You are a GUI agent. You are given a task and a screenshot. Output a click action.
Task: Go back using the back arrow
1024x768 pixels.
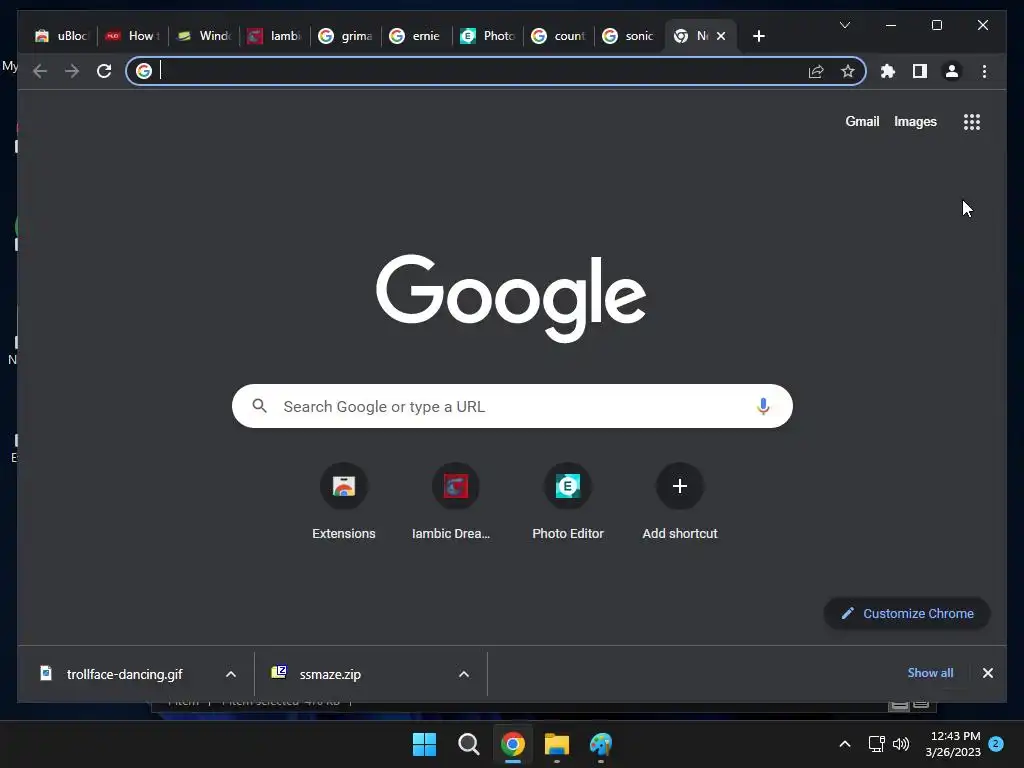40,71
